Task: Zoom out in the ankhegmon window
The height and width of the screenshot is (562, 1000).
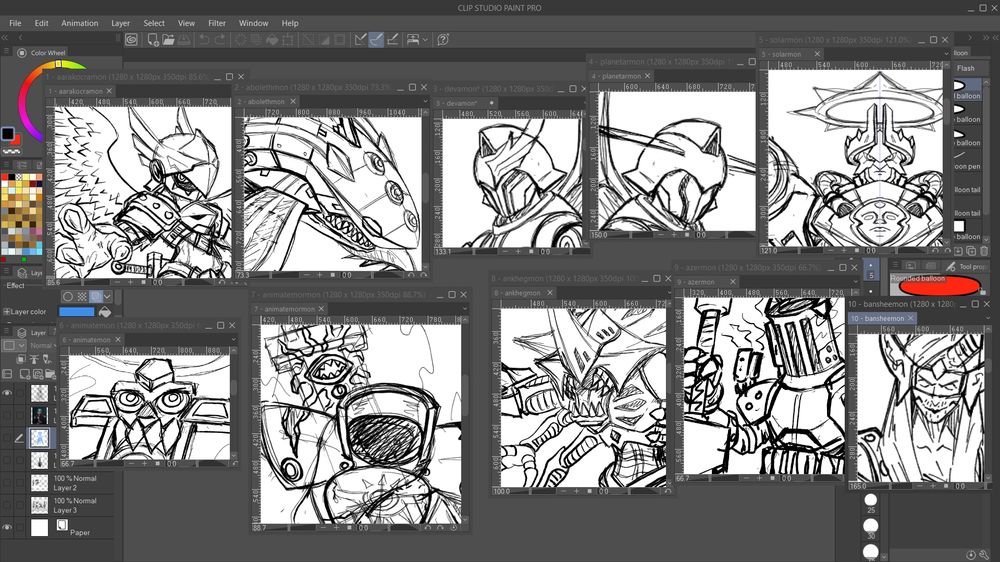Action: (x=562, y=491)
